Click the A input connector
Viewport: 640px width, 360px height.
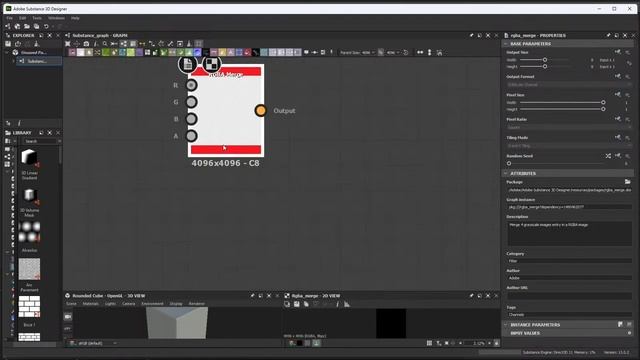[191, 136]
